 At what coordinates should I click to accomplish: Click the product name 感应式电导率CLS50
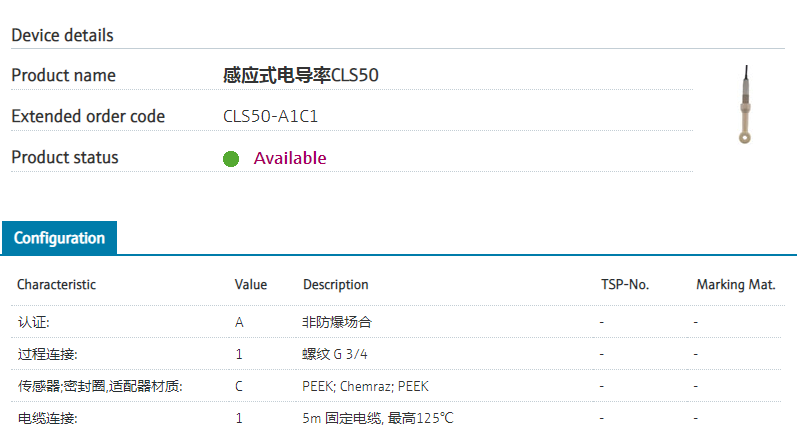(x=301, y=76)
